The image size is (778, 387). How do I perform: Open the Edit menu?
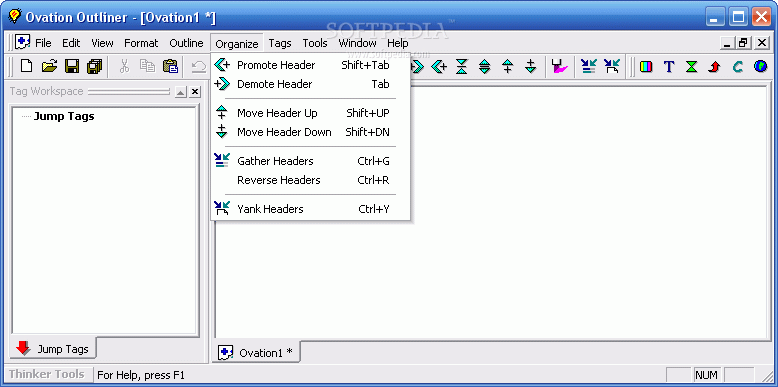coord(71,43)
